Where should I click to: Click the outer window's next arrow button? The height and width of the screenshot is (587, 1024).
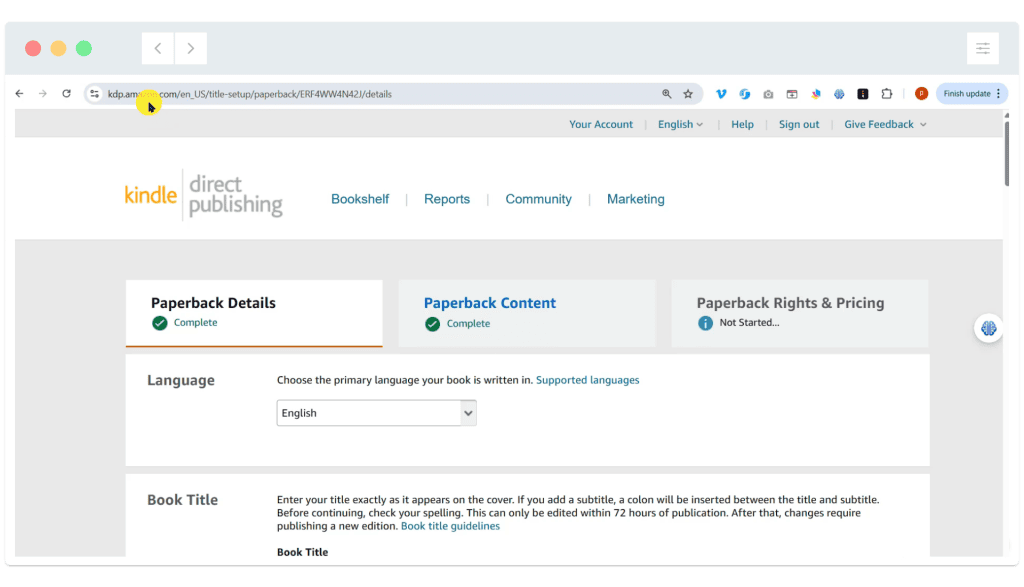pyautogui.click(x=191, y=48)
